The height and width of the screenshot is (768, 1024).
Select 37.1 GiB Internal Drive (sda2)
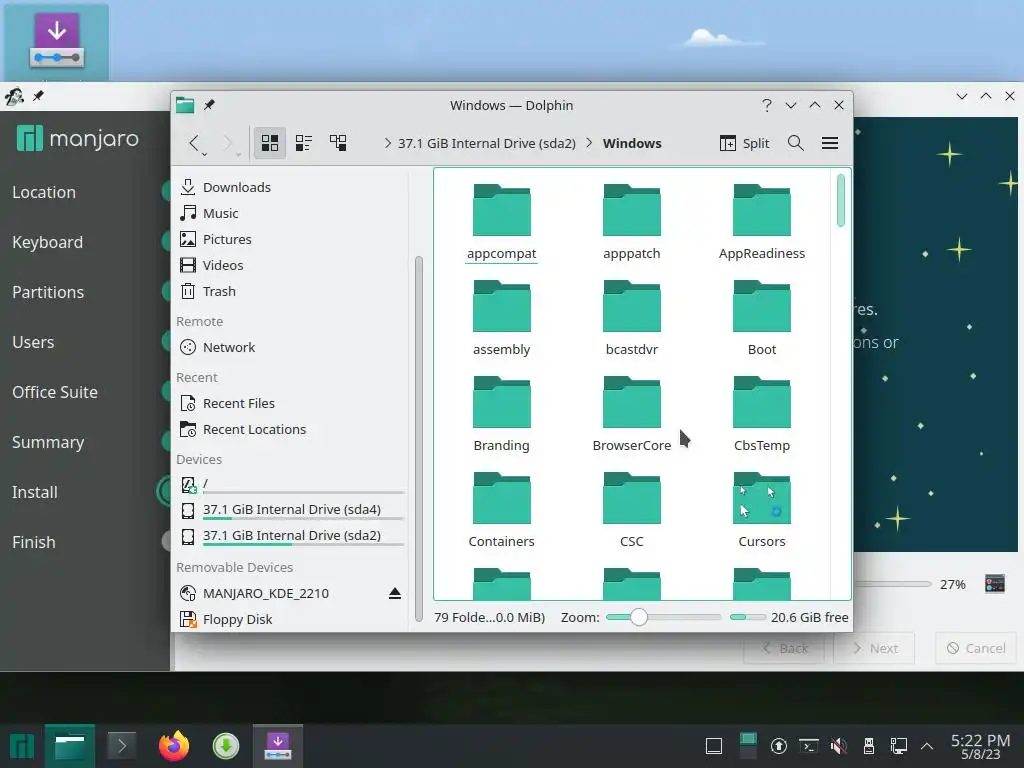pyautogui.click(x=291, y=536)
